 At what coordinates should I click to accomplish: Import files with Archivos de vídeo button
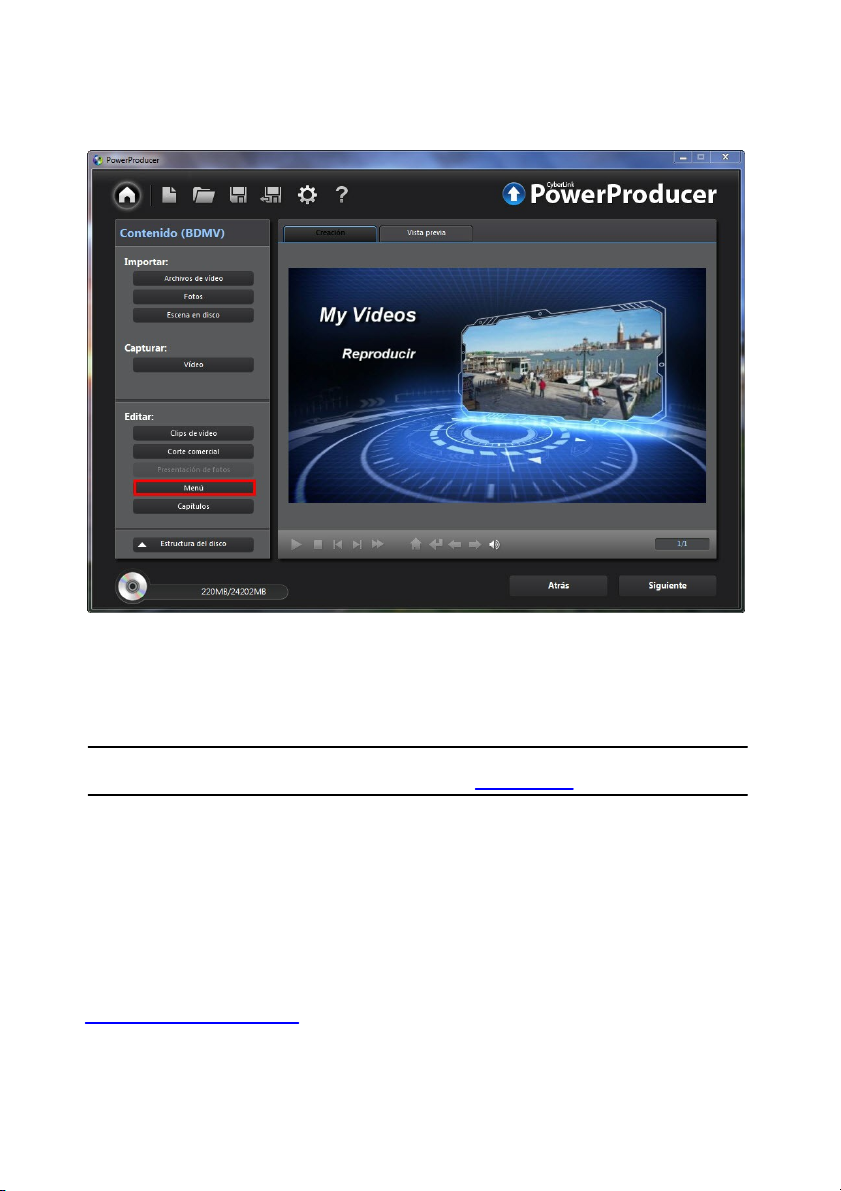tap(193, 279)
